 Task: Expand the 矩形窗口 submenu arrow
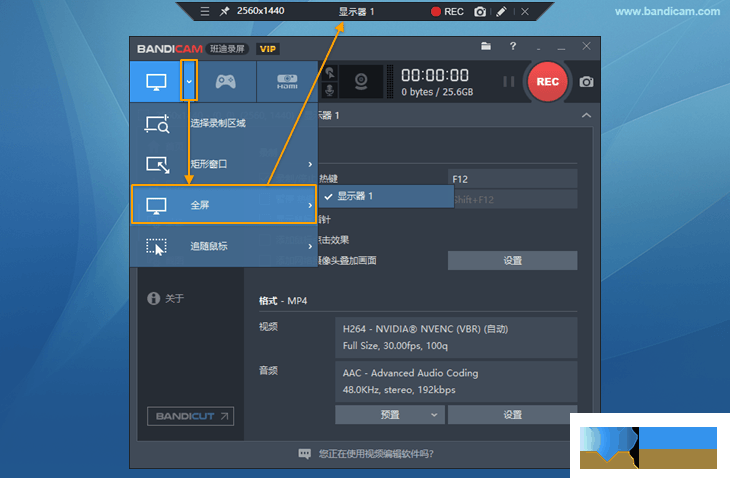tap(310, 164)
